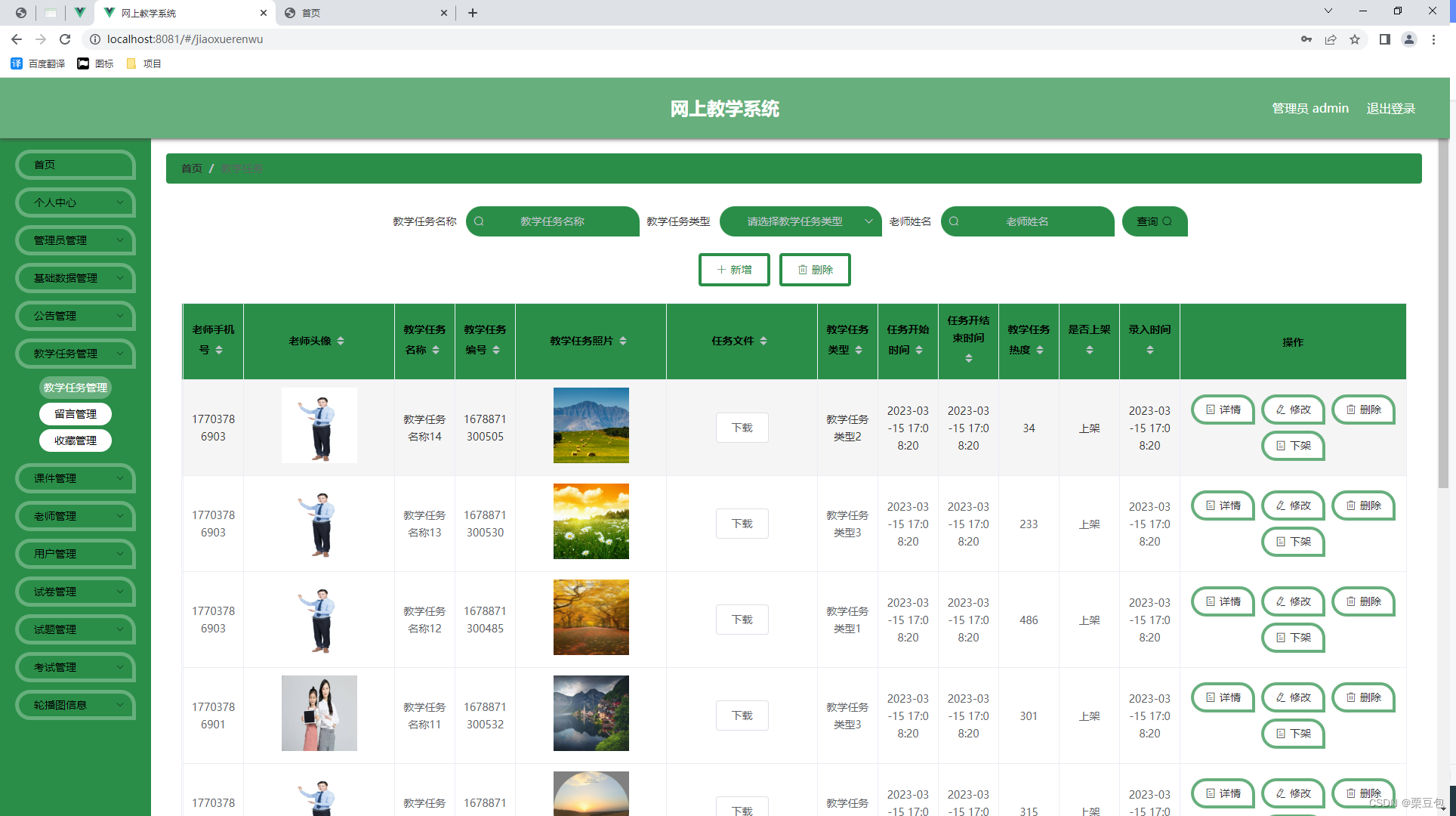
Task: Sort by 任务文件 column arrows
Action: [763, 341]
